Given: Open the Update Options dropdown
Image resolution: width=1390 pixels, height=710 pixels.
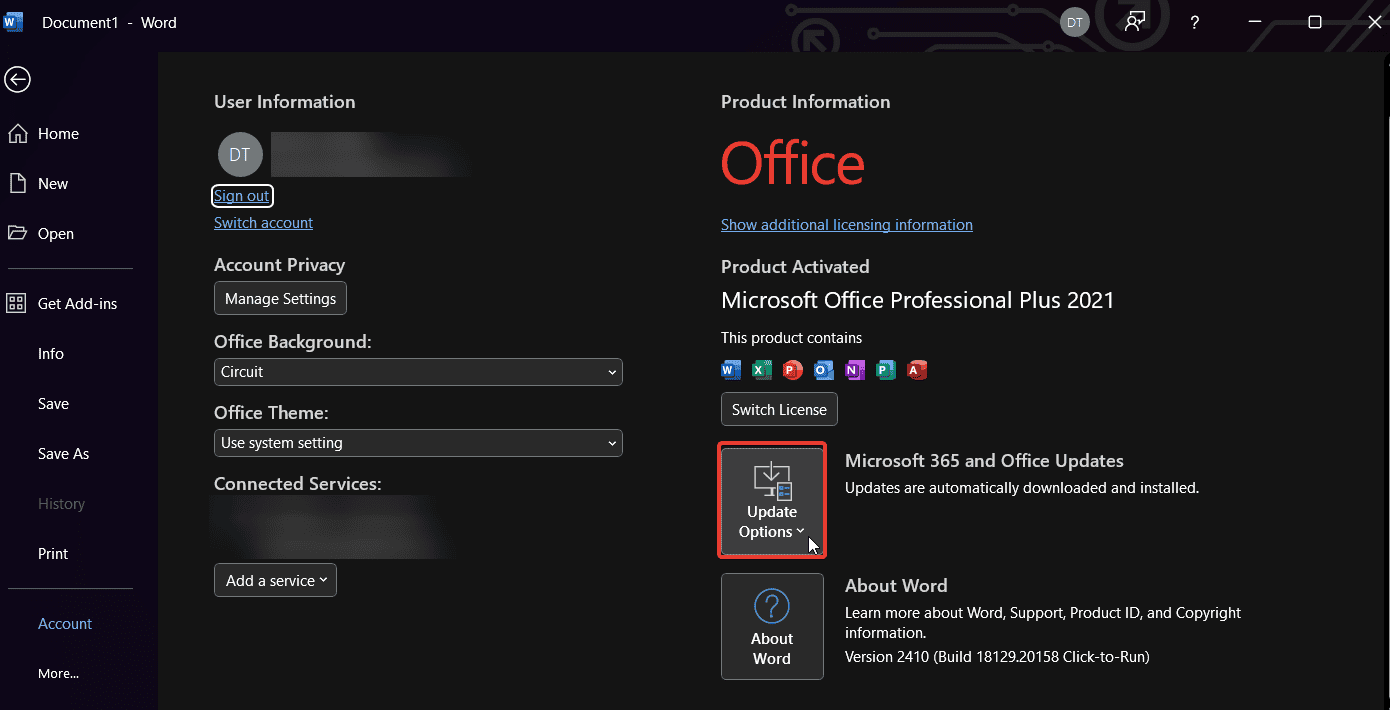Looking at the screenshot, I should click(771, 500).
